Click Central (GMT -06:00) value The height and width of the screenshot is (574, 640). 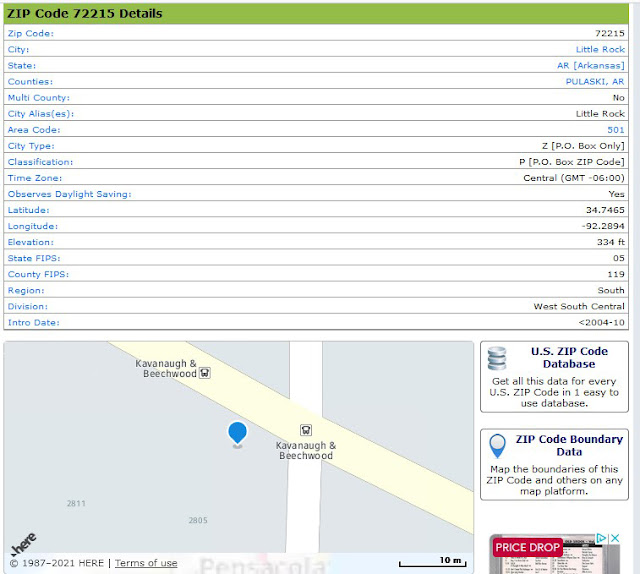click(x=574, y=178)
